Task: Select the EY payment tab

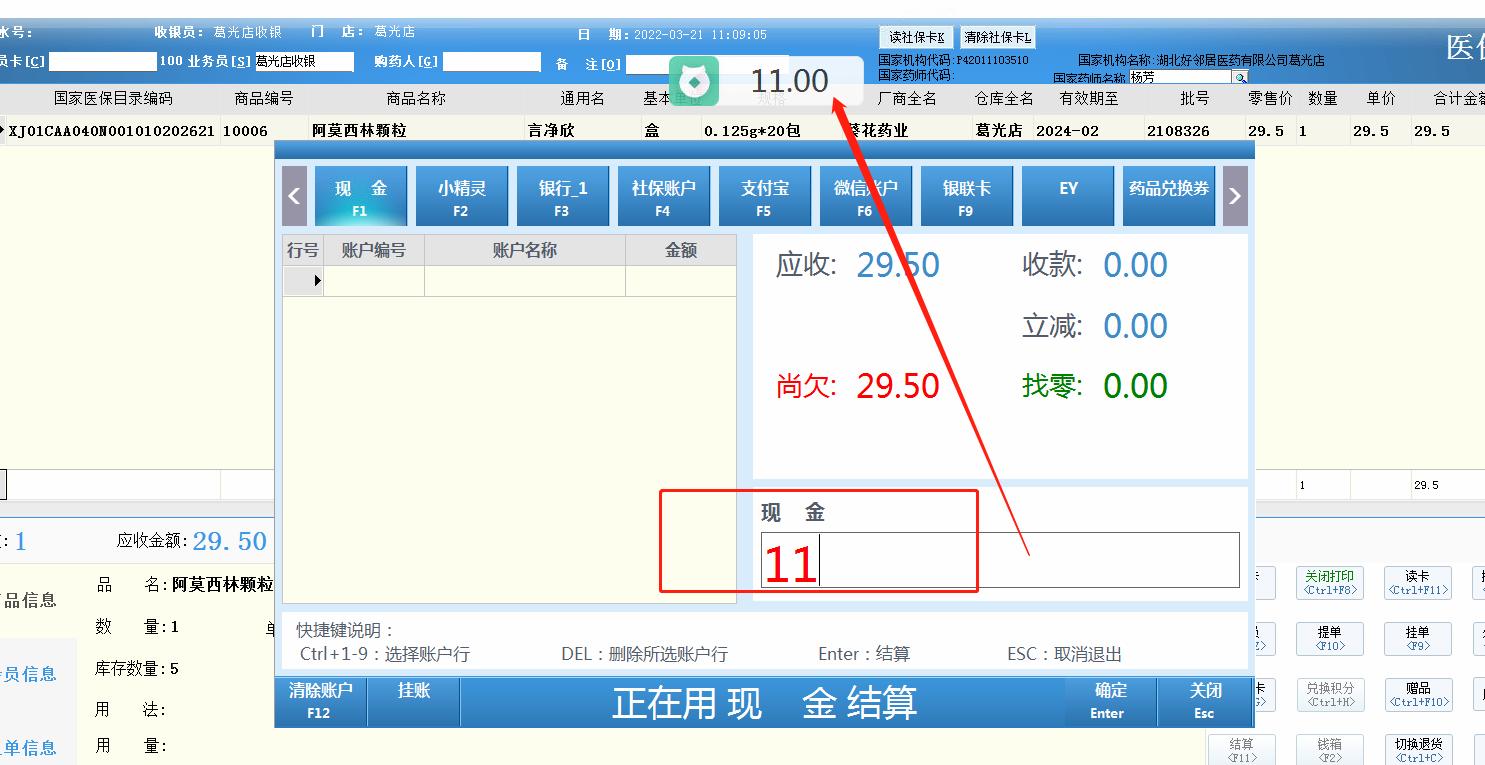Action: point(1067,196)
